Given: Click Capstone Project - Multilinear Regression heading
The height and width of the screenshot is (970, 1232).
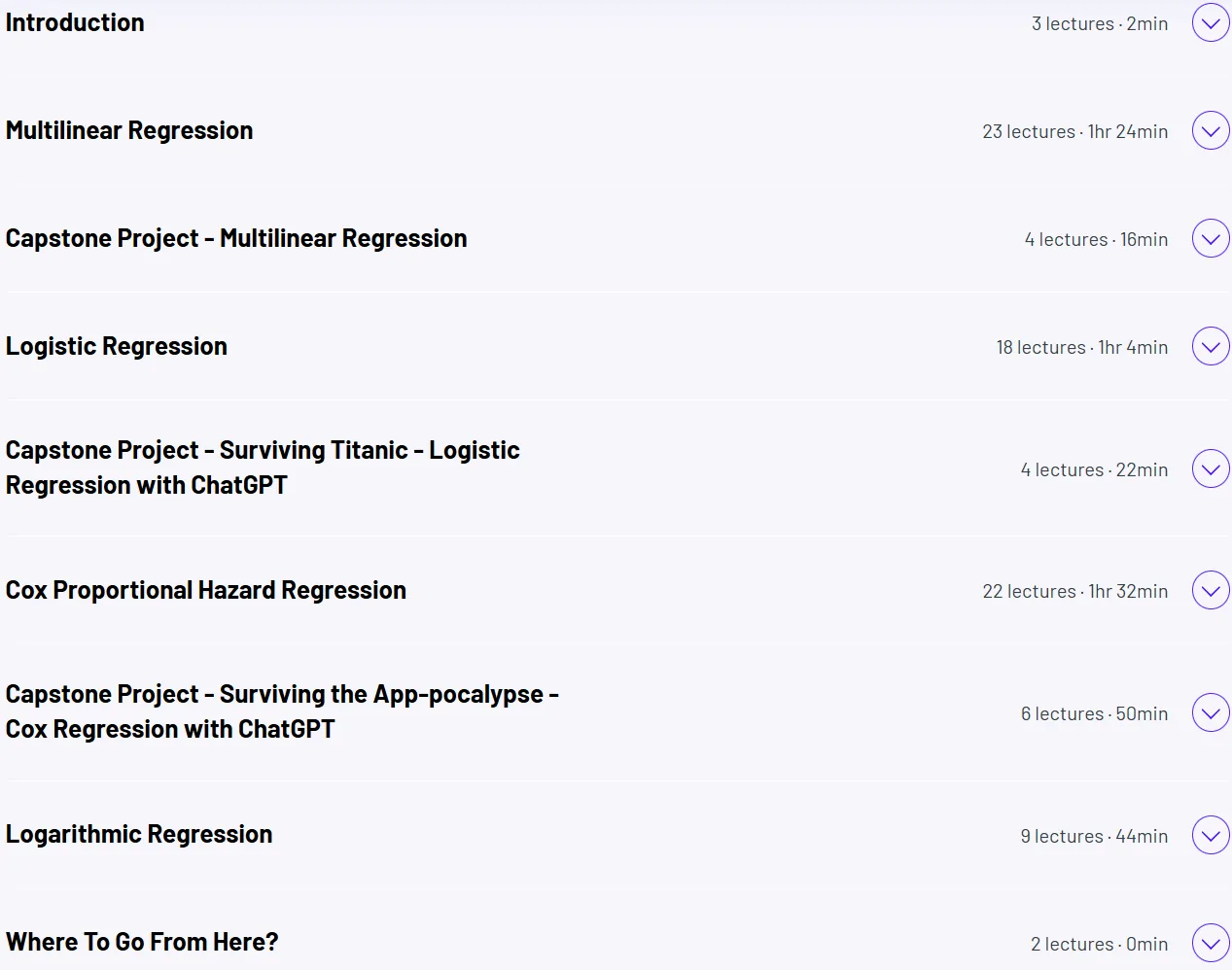Looking at the screenshot, I should [236, 238].
